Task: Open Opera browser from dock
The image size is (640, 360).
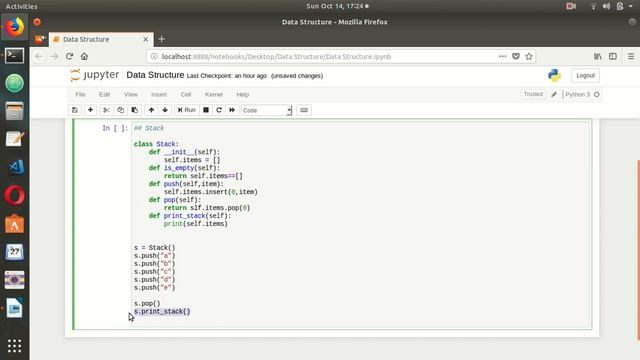Action: pos(14,195)
